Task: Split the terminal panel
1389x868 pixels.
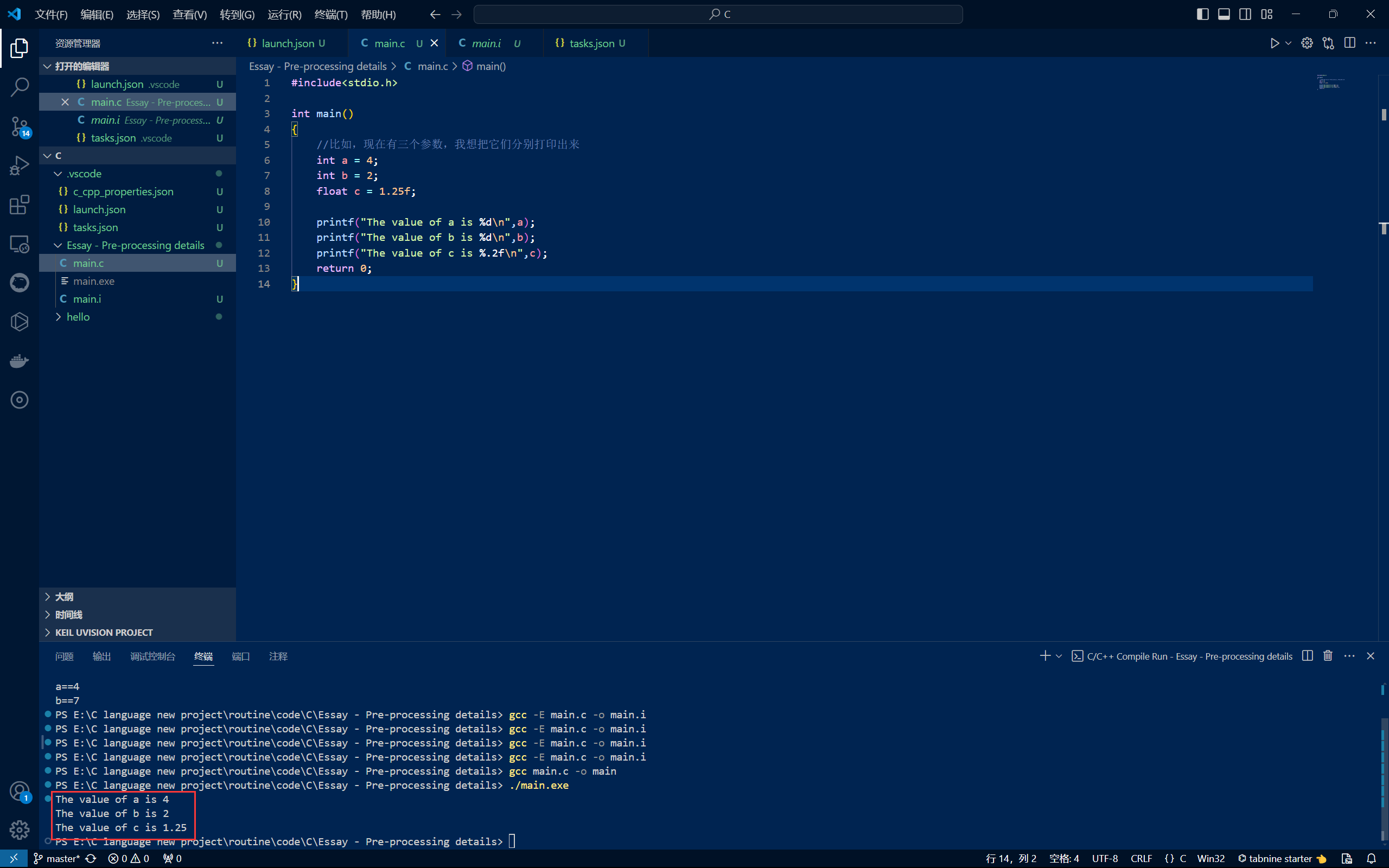Action: 1308,655
